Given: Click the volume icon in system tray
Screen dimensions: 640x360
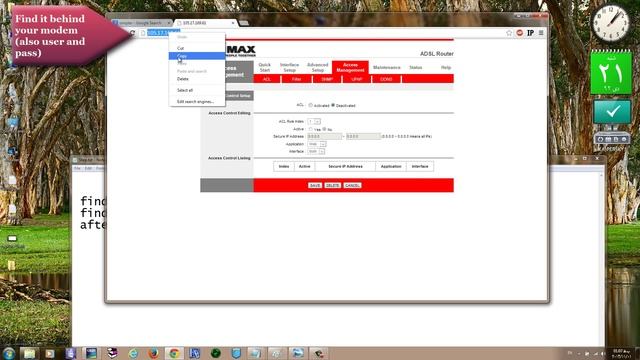Looking at the screenshot, I should tap(603, 353).
